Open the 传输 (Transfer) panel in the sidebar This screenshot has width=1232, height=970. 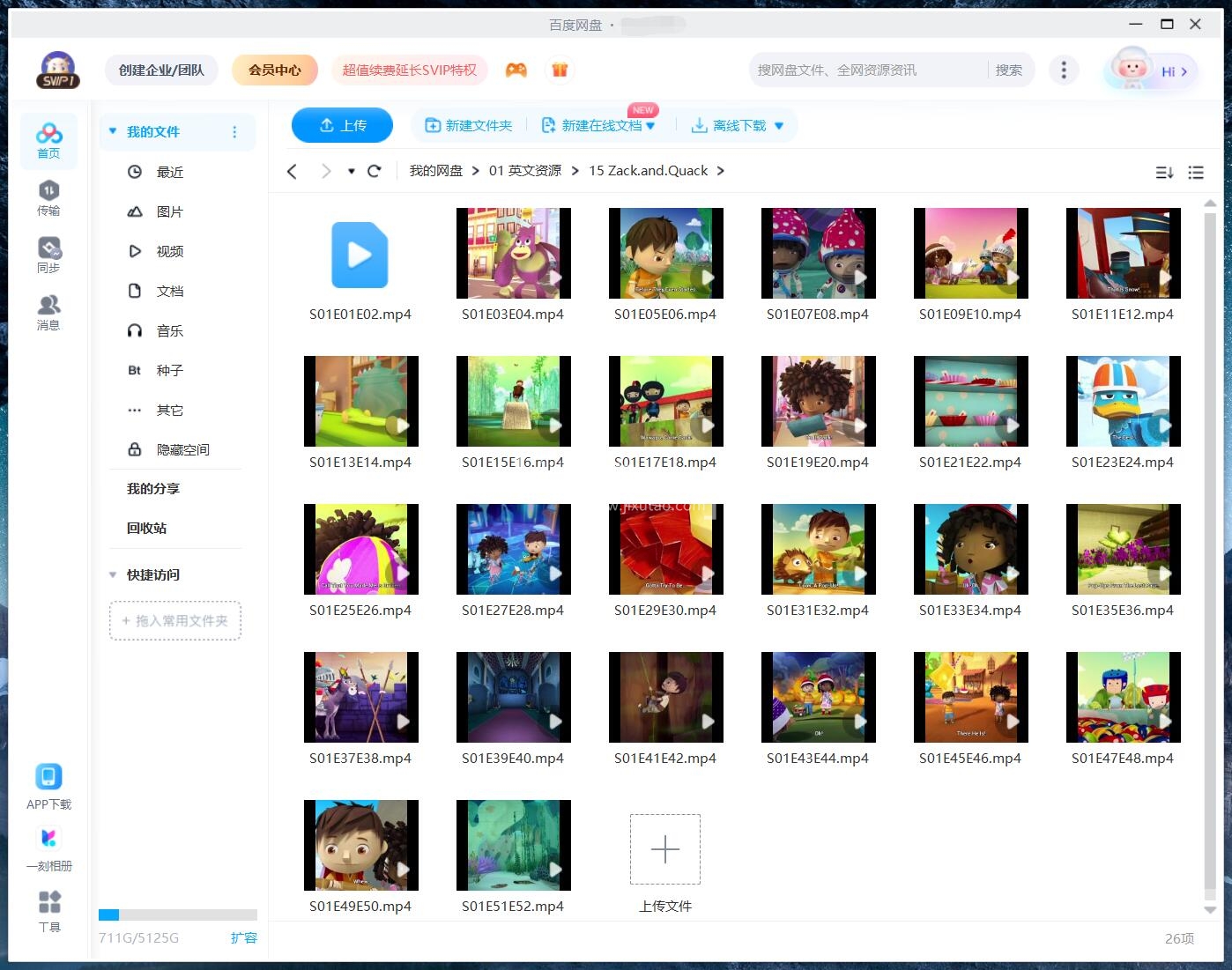48,198
